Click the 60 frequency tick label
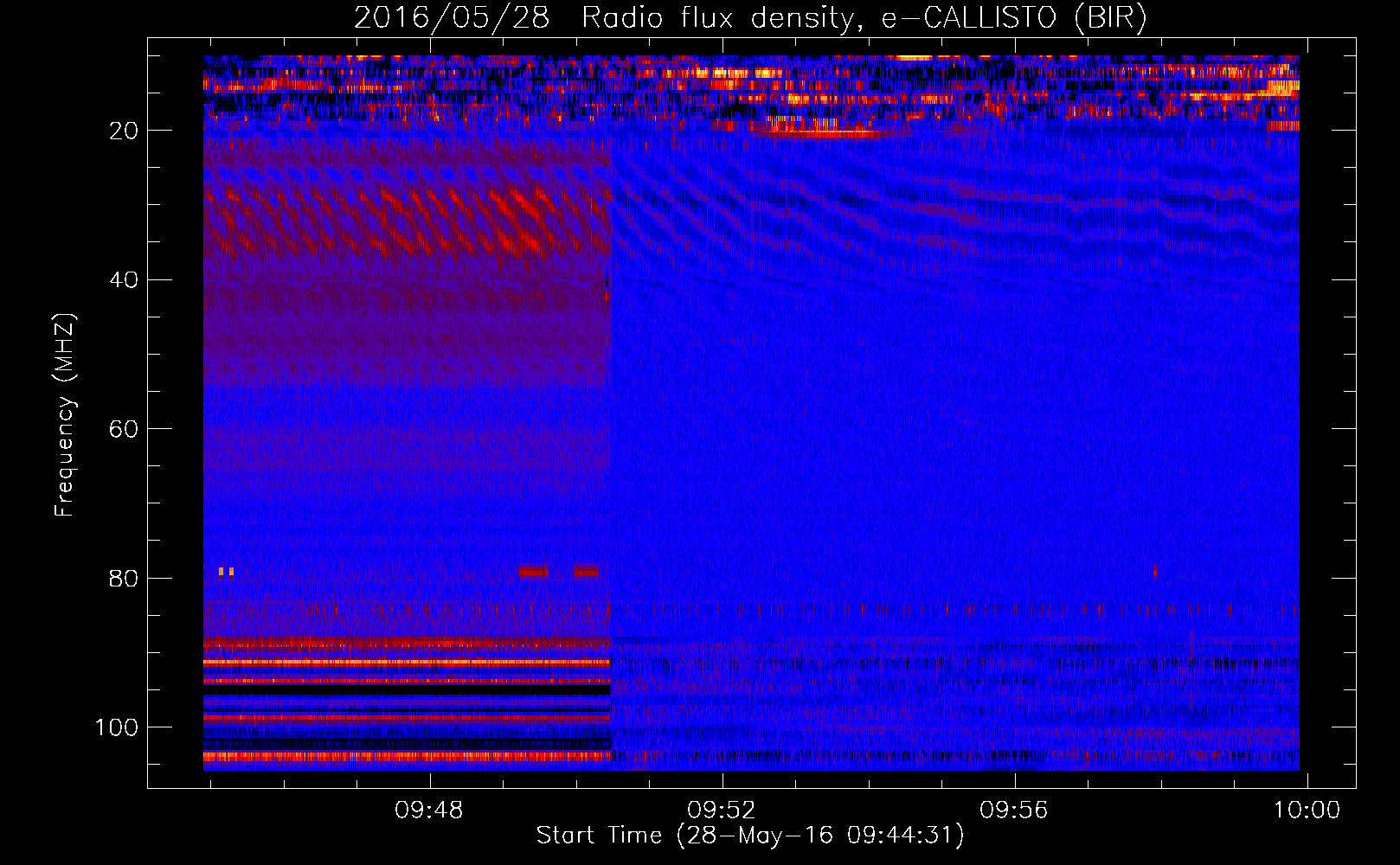This screenshot has width=1400, height=865. pyautogui.click(x=125, y=429)
